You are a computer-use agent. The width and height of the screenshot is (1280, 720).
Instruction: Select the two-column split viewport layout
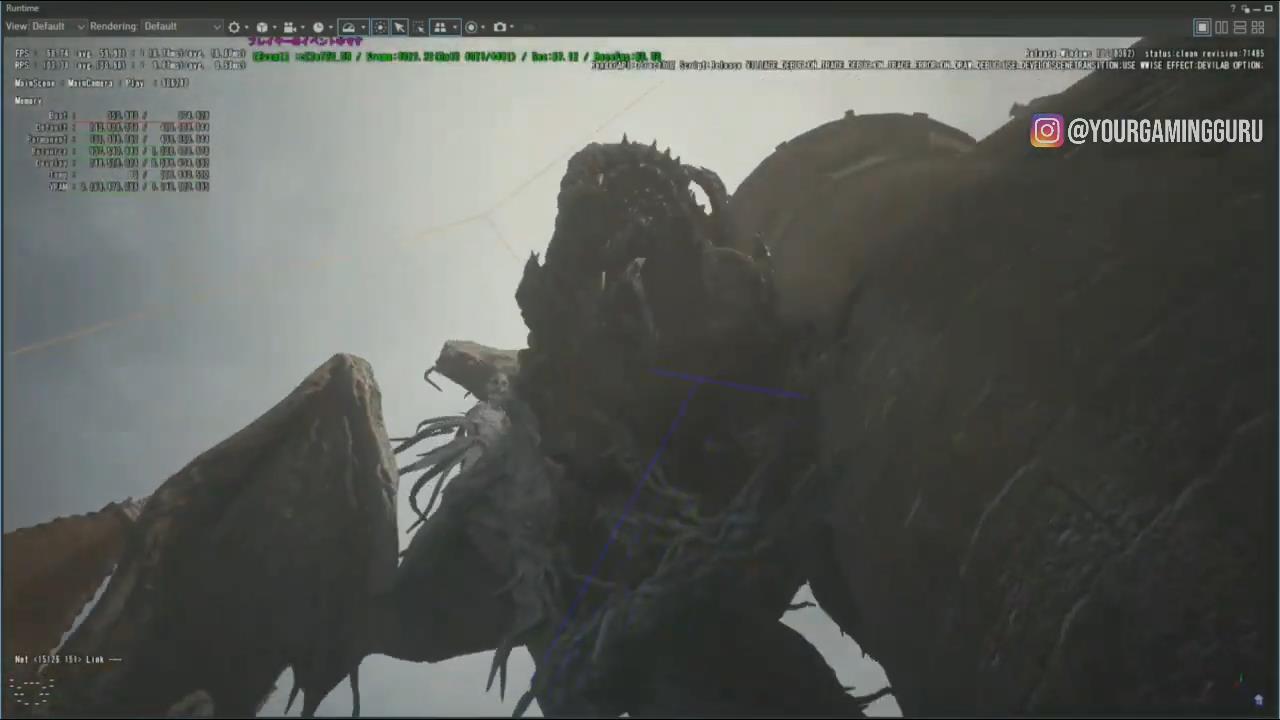[1221, 28]
